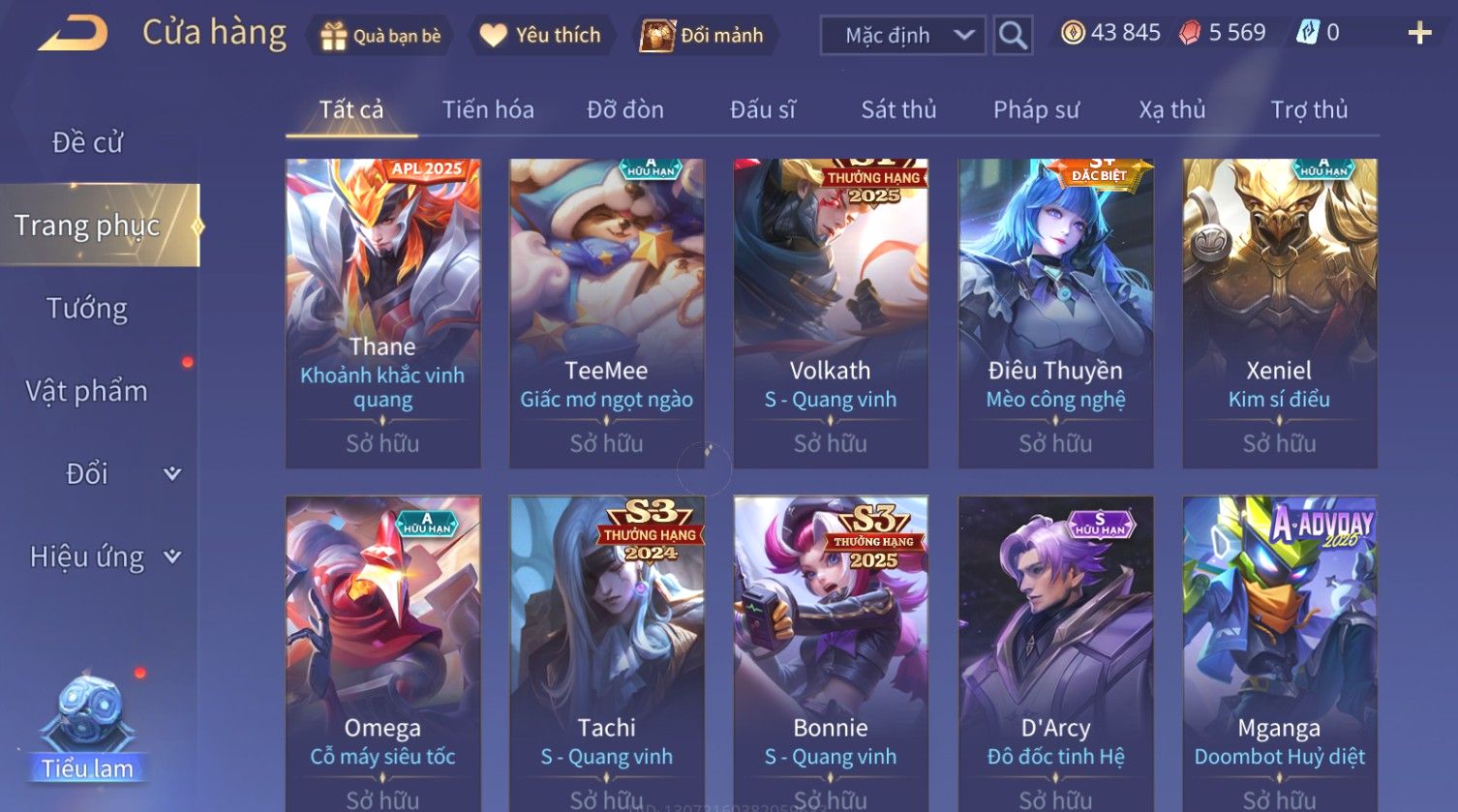Open the Mặc định sort dropdown
The image size is (1458, 812).
point(902,36)
